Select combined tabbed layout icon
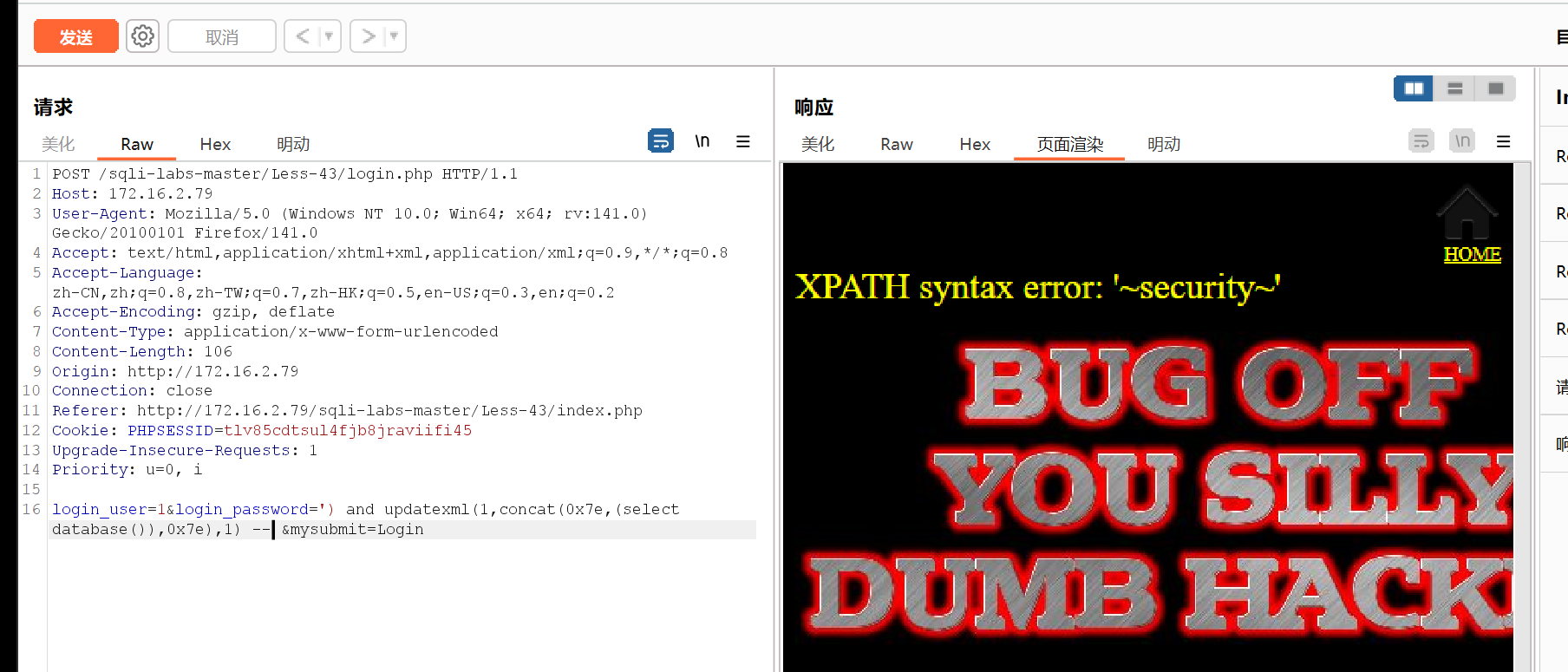This screenshot has width=1568, height=672. (x=1496, y=88)
